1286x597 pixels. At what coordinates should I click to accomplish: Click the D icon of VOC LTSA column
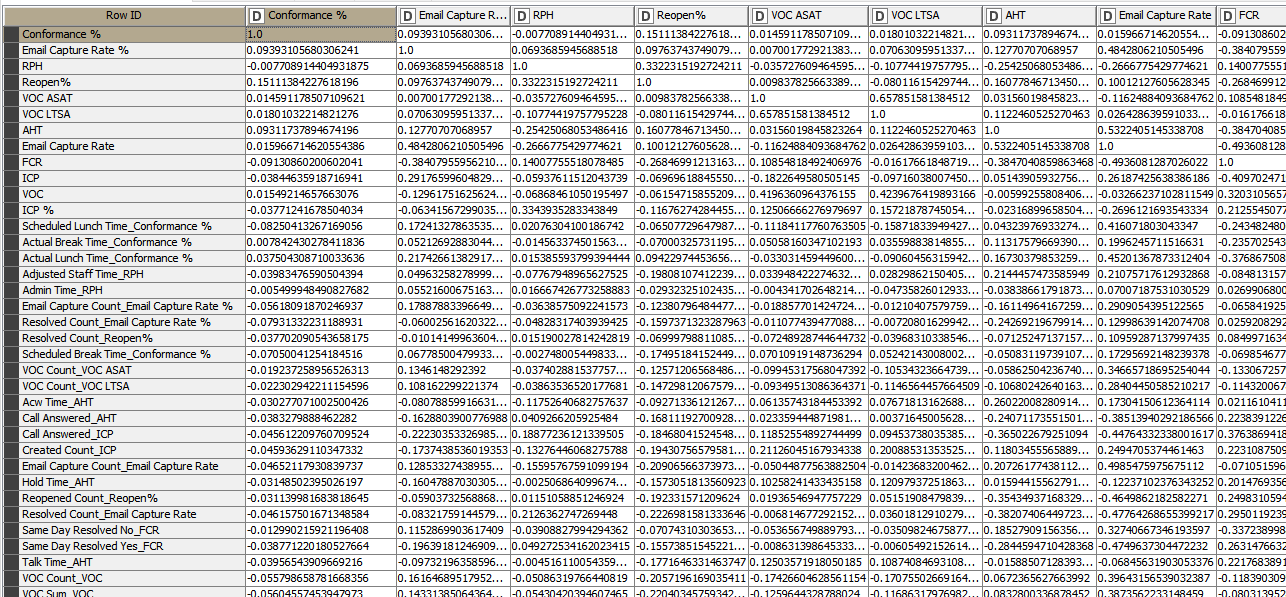tap(877, 16)
